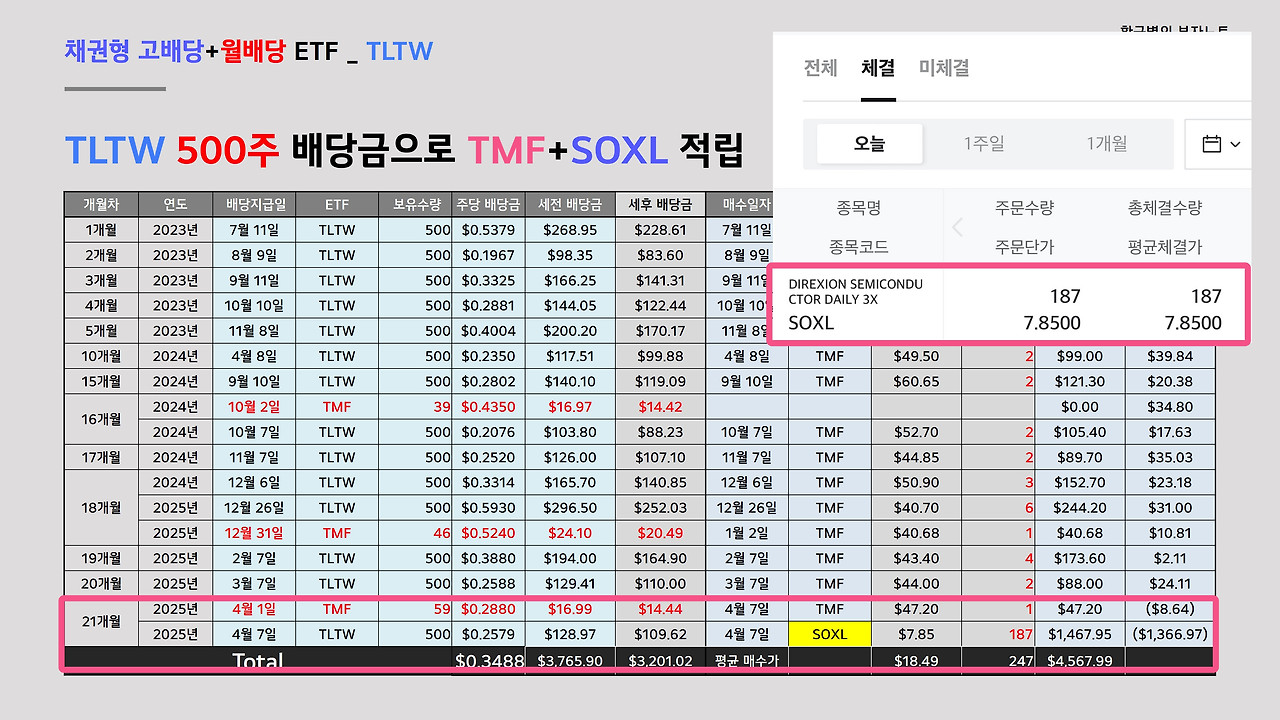1280x720 pixels.
Task: Open the 미체결 tab
Action: 944,68
